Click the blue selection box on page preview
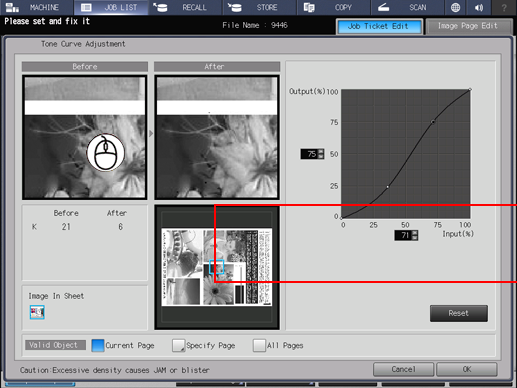The height and width of the screenshot is (388, 517). click(x=217, y=267)
